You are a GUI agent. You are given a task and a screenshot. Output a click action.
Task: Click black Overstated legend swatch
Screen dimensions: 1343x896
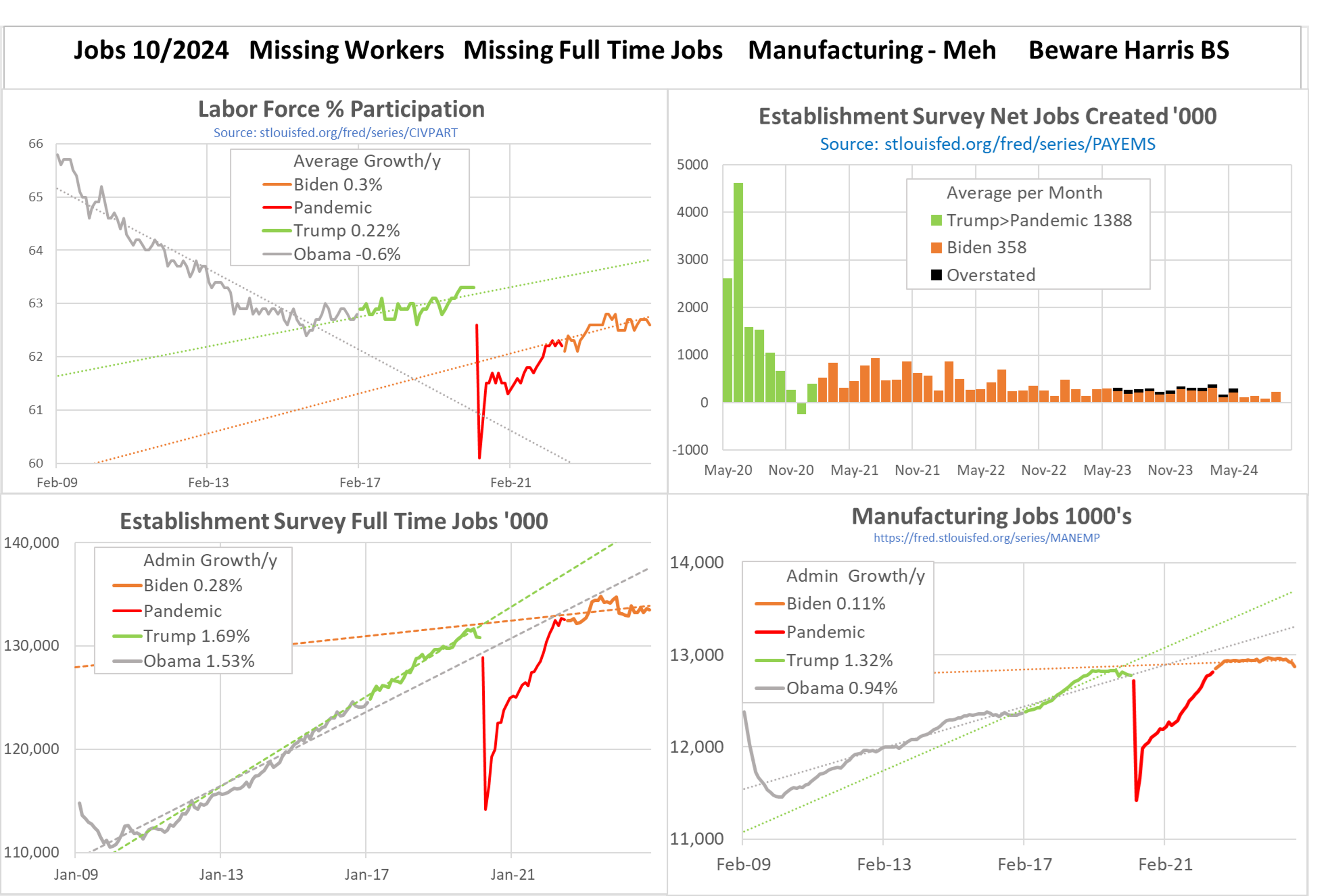(936, 275)
